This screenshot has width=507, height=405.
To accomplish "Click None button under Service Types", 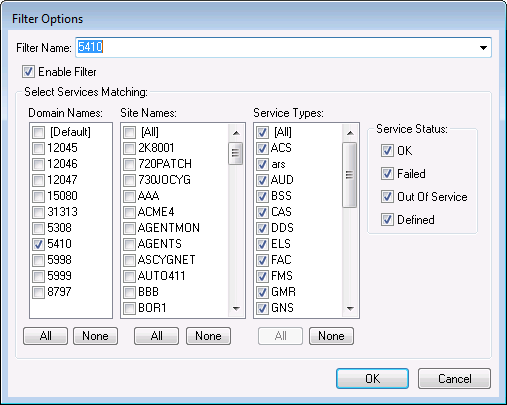I will pyautogui.click(x=331, y=336).
